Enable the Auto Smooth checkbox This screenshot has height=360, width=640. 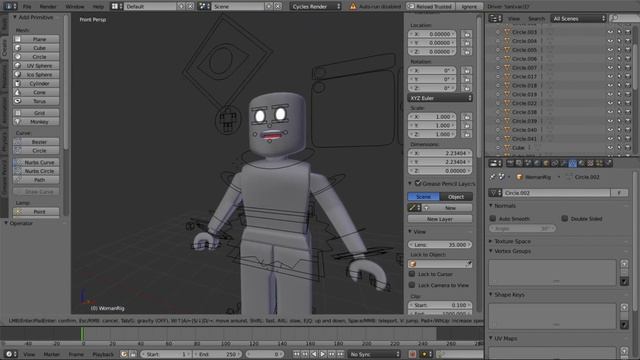(x=493, y=219)
